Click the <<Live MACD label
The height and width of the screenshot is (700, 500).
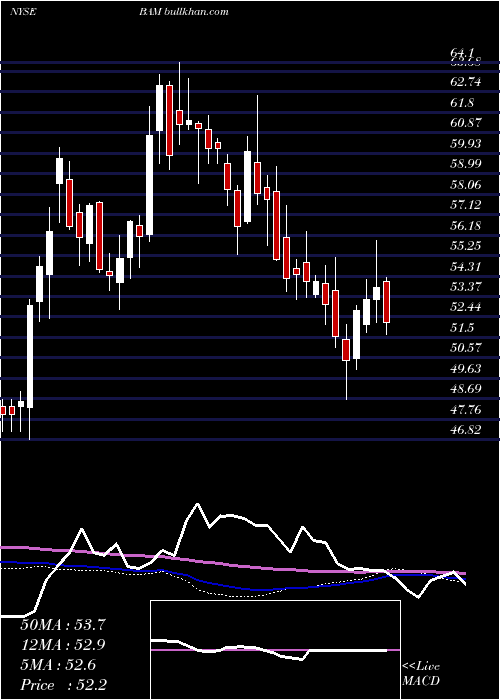click(421, 674)
